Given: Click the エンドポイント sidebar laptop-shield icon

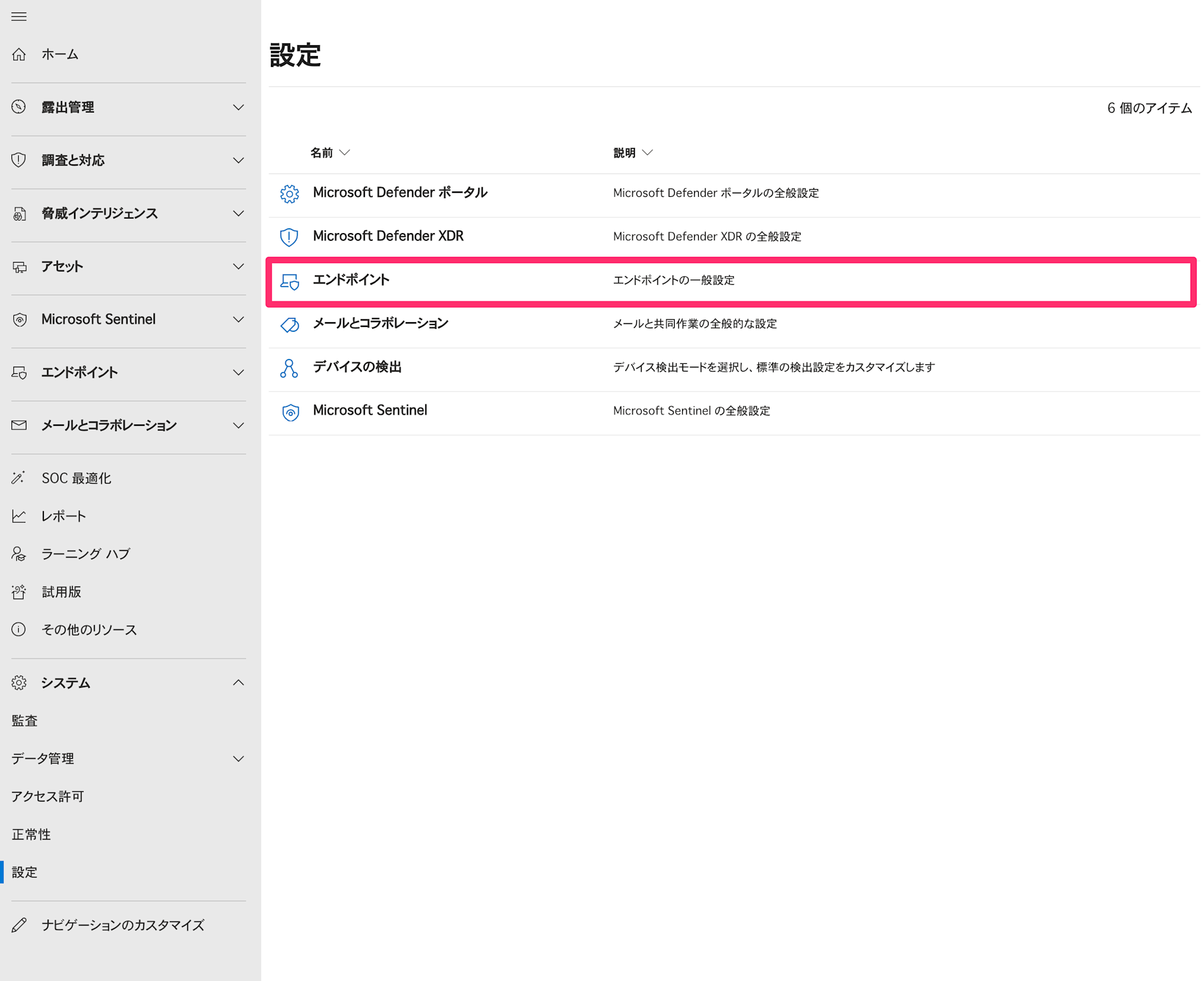Looking at the screenshot, I should pyautogui.click(x=19, y=372).
